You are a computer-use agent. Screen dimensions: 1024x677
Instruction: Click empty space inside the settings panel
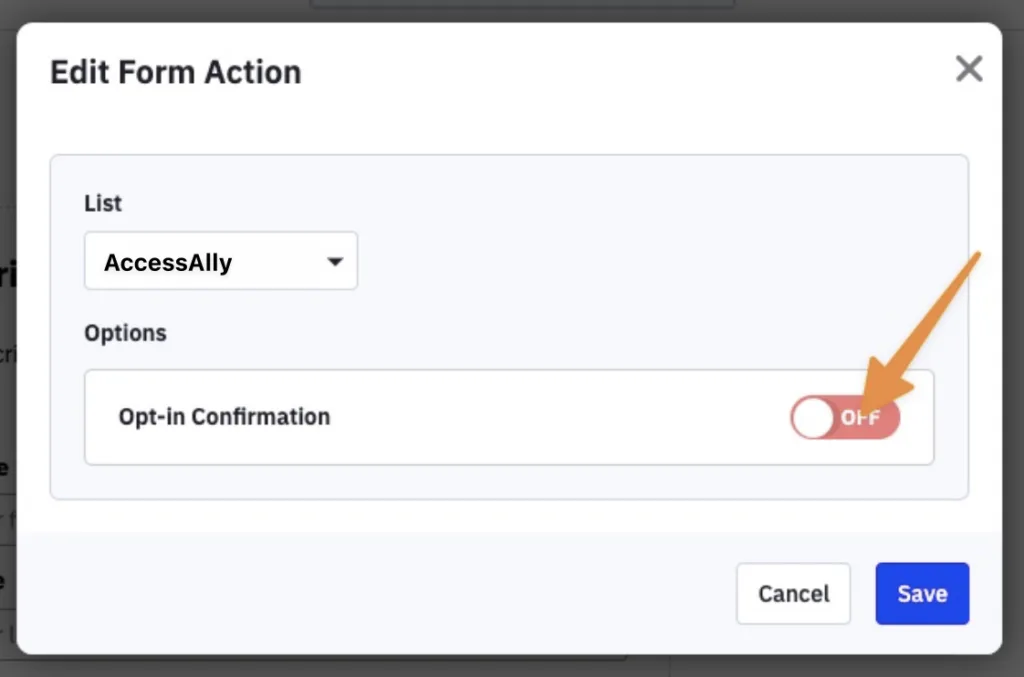pyautogui.click(x=650, y=260)
